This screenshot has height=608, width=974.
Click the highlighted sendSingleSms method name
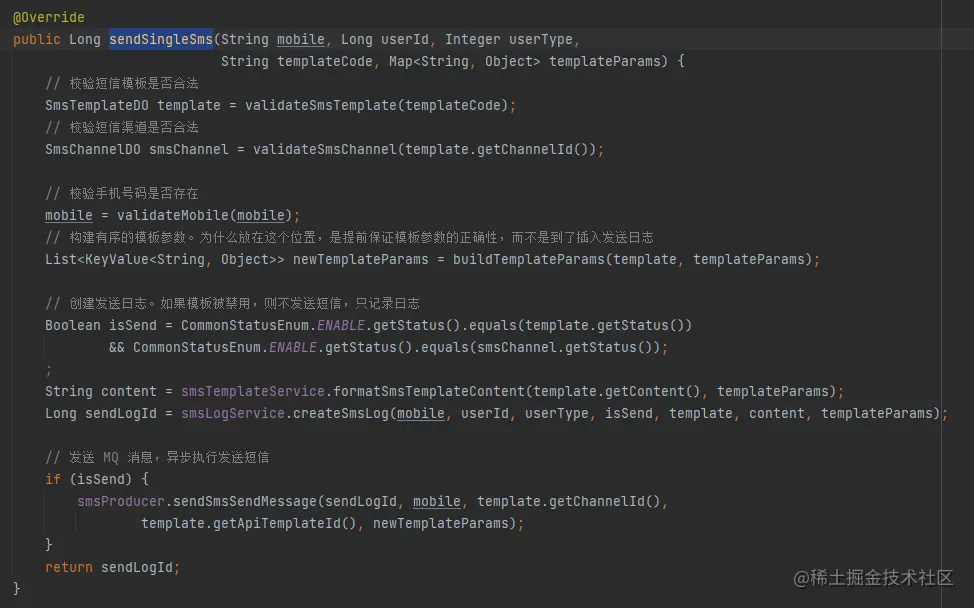tap(161, 39)
